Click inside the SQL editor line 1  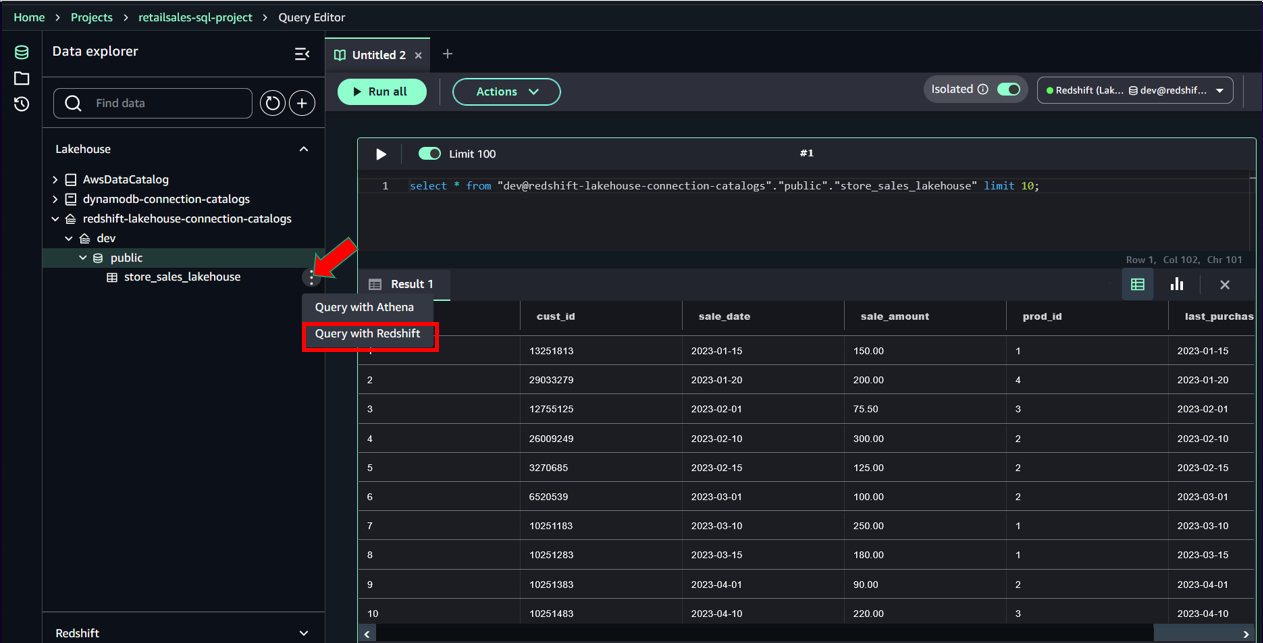tap(725, 186)
